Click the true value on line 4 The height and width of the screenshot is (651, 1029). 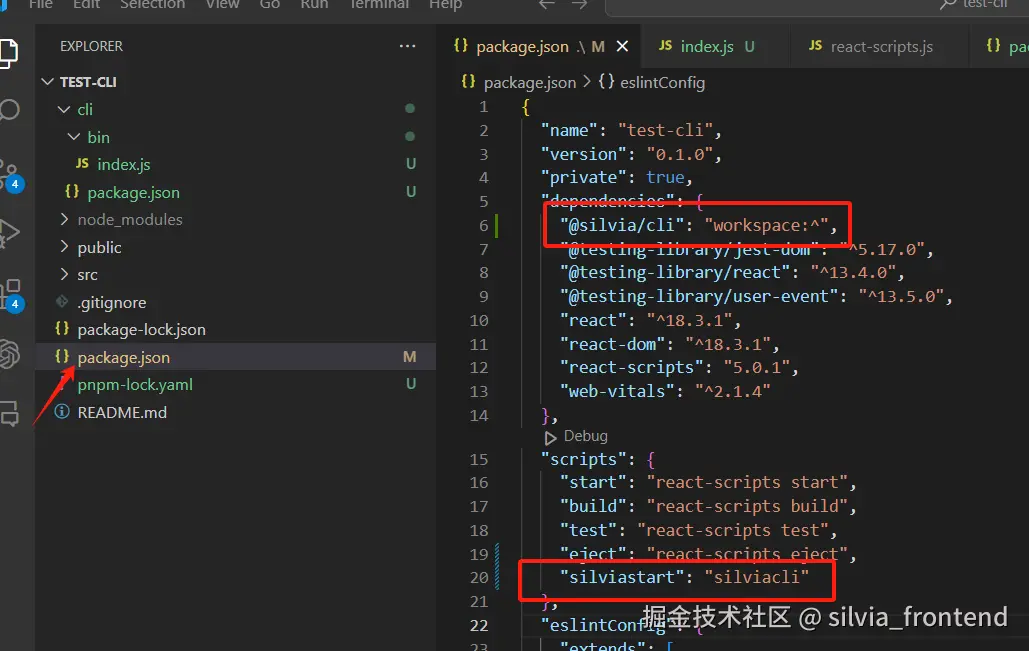pyautogui.click(x=665, y=178)
